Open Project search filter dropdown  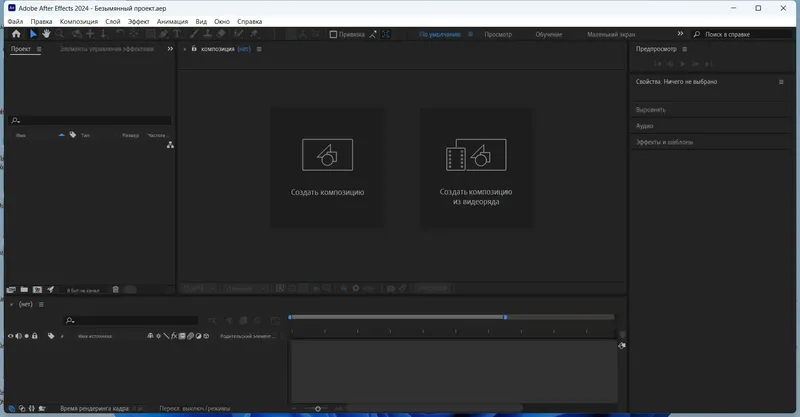[16, 120]
